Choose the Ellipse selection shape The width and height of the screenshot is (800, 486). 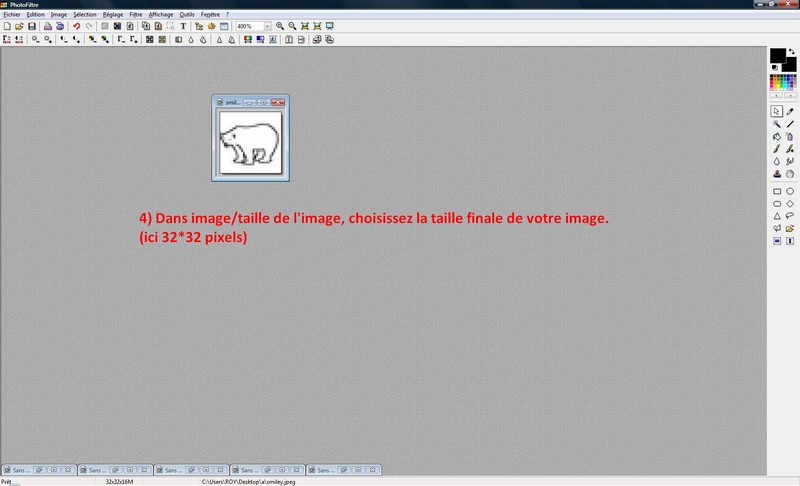[790, 191]
